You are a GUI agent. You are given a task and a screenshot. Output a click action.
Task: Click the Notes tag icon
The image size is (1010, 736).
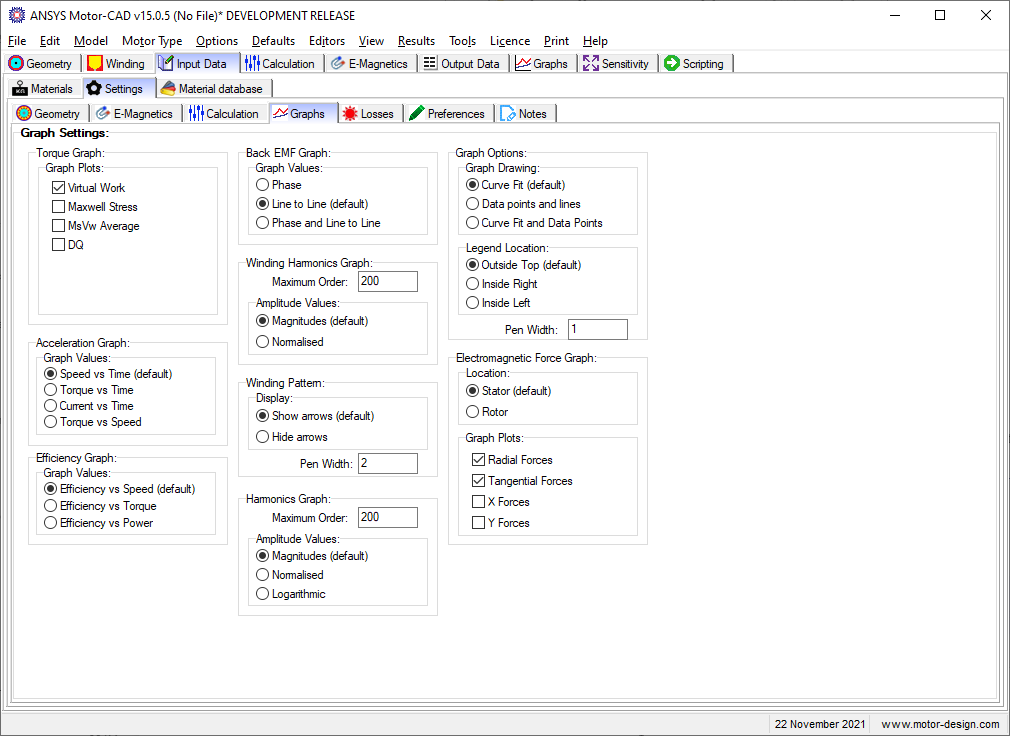coord(508,113)
